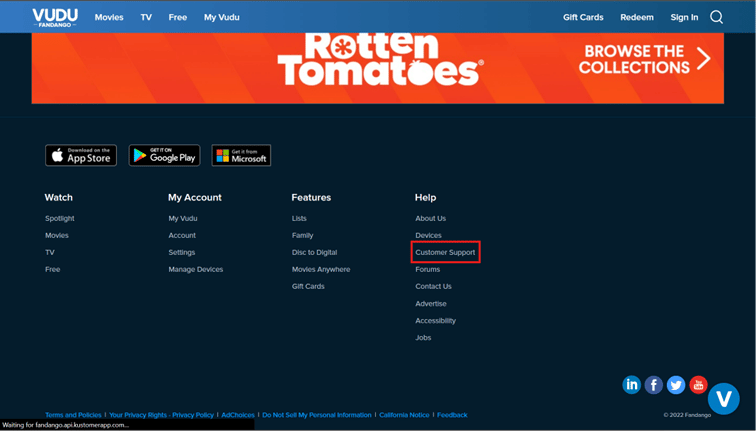Open California Notice footer link
Screen dimensions: 756x431
pos(404,415)
